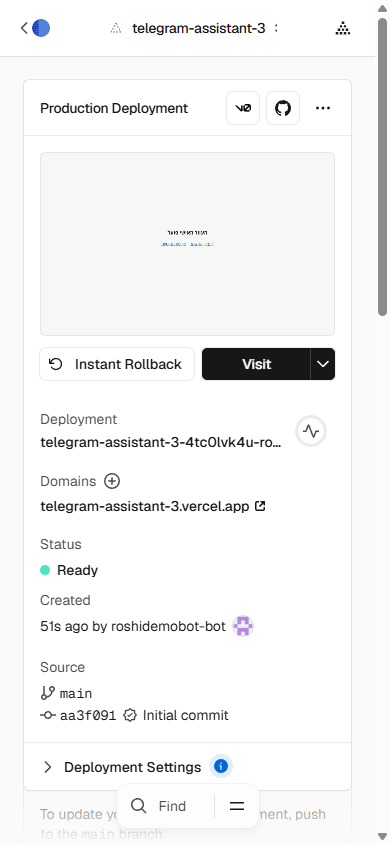Screen dimensions: 390x844
Task: Click Instant Rollback button
Action: (x=117, y=364)
